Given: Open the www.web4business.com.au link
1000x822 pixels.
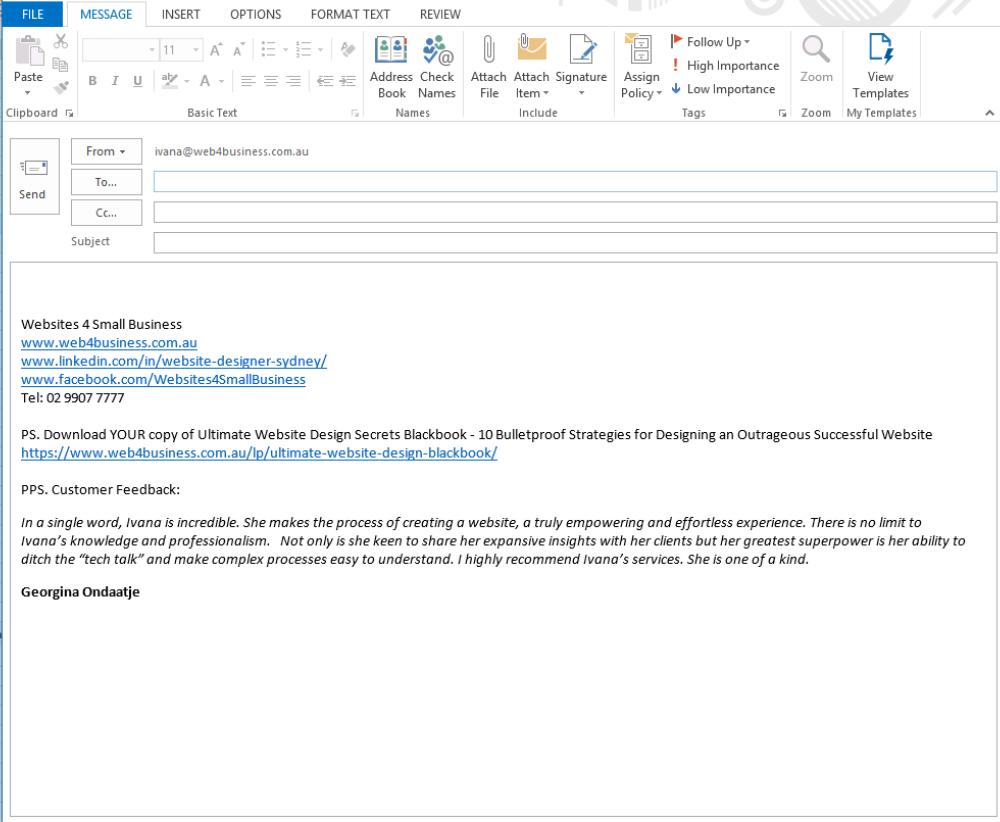Looking at the screenshot, I should click(109, 343).
